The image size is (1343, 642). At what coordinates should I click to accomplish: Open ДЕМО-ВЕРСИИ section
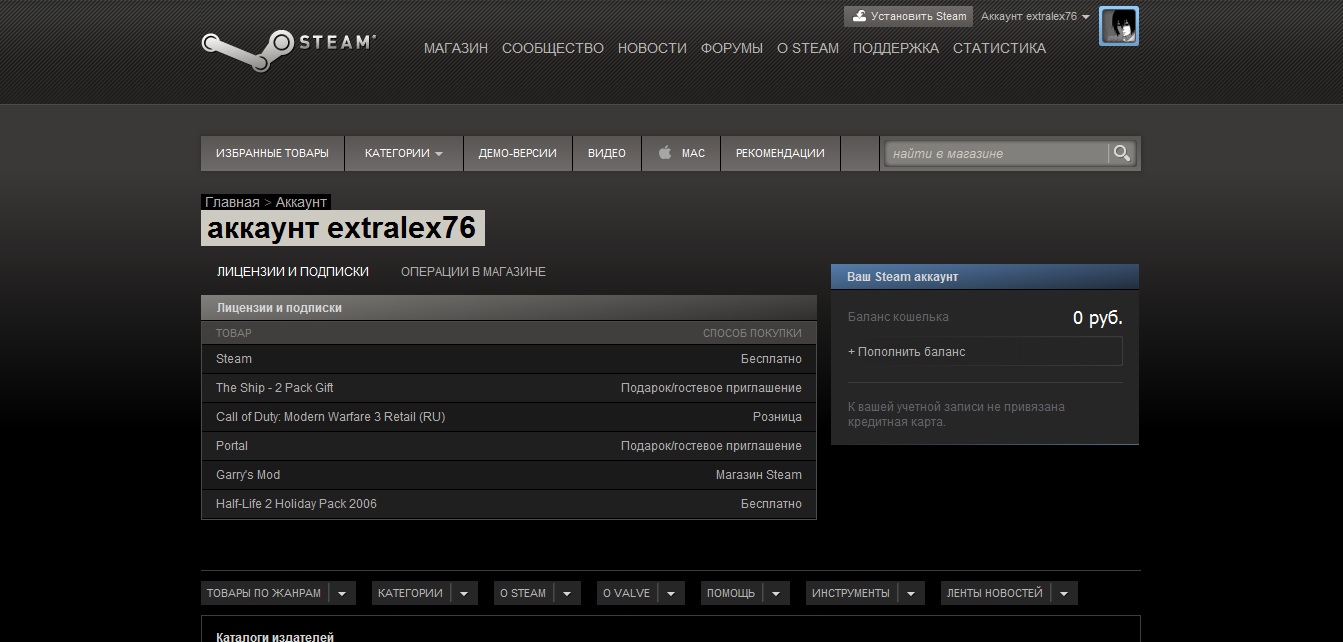(518, 153)
